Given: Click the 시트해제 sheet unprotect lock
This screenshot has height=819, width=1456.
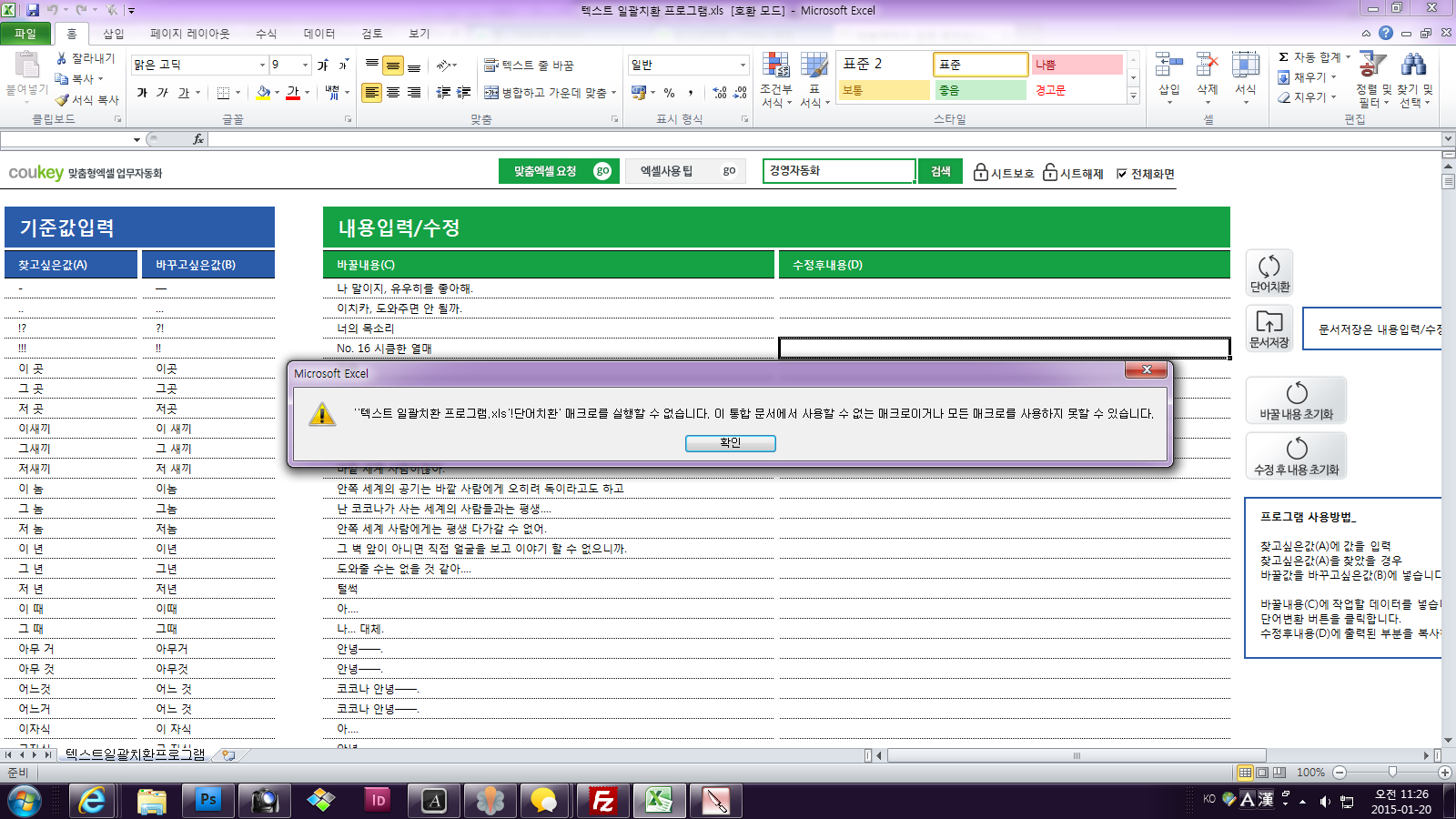Looking at the screenshot, I should tap(1050, 172).
